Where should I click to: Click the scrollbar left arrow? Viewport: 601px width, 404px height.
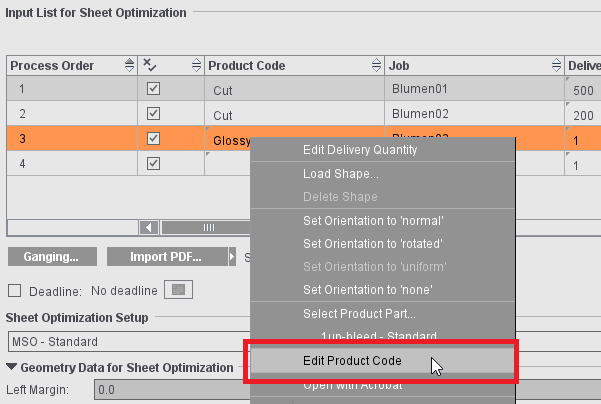click(149, 227)
